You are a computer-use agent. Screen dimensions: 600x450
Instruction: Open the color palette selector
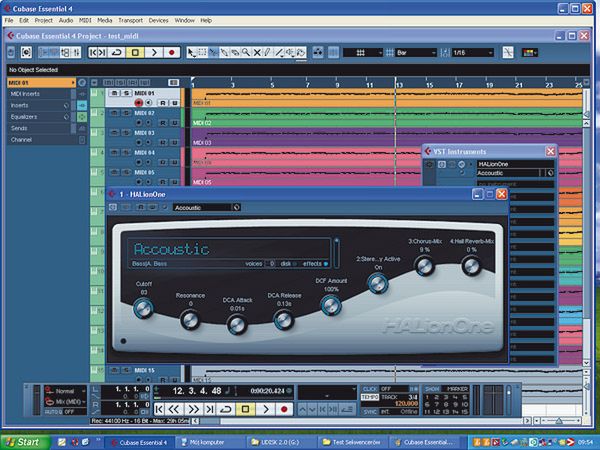point(530,52)
